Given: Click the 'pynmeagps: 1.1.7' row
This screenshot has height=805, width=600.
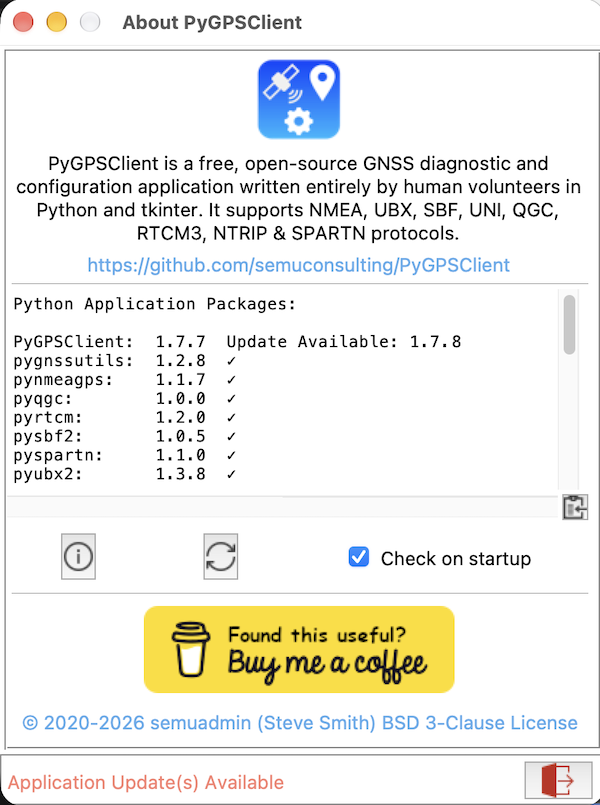Looking at the screenshot, I should point(125,380).
